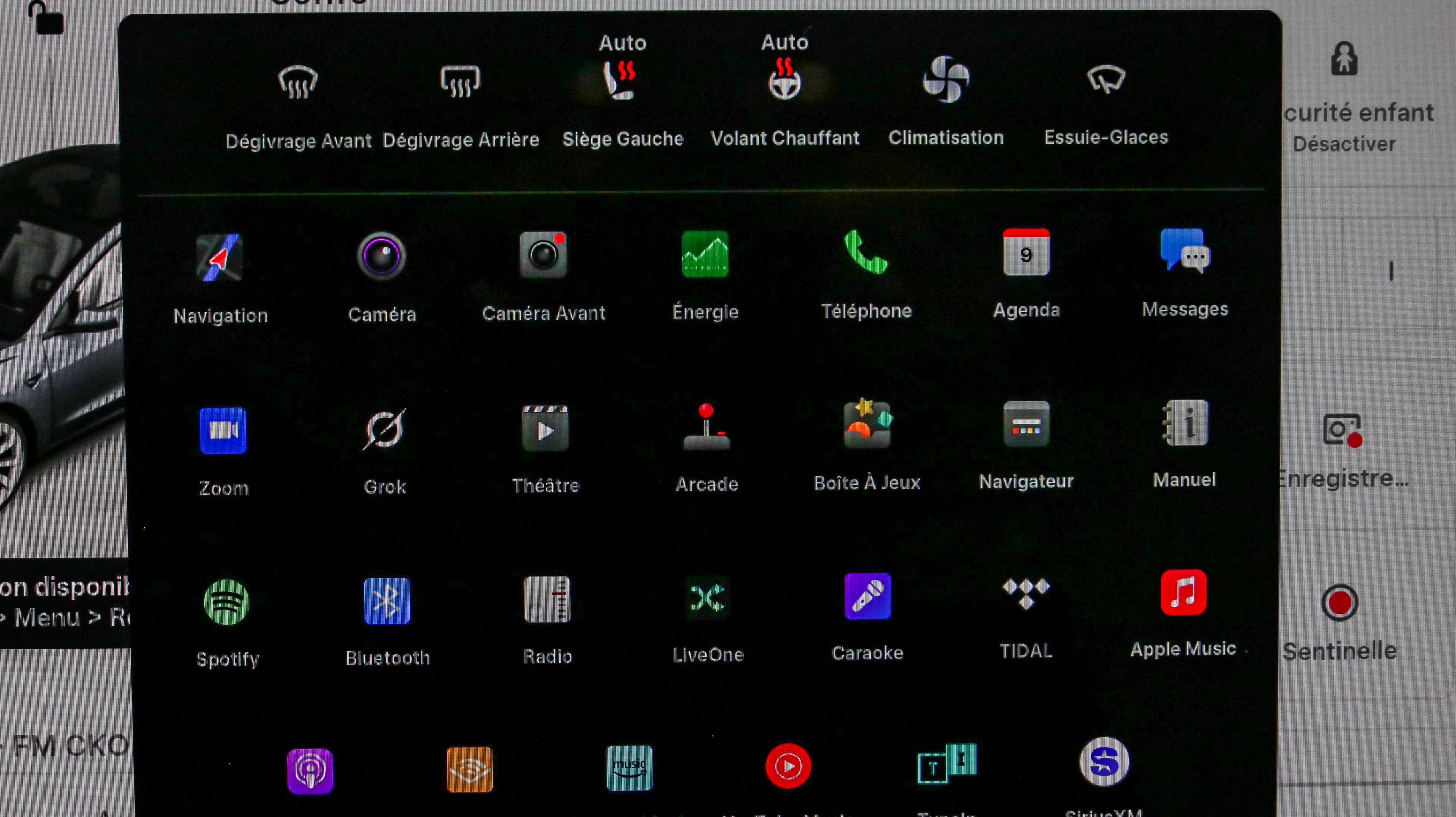
Task: Open Amazon Music app icon
Action: coord(629,768)
